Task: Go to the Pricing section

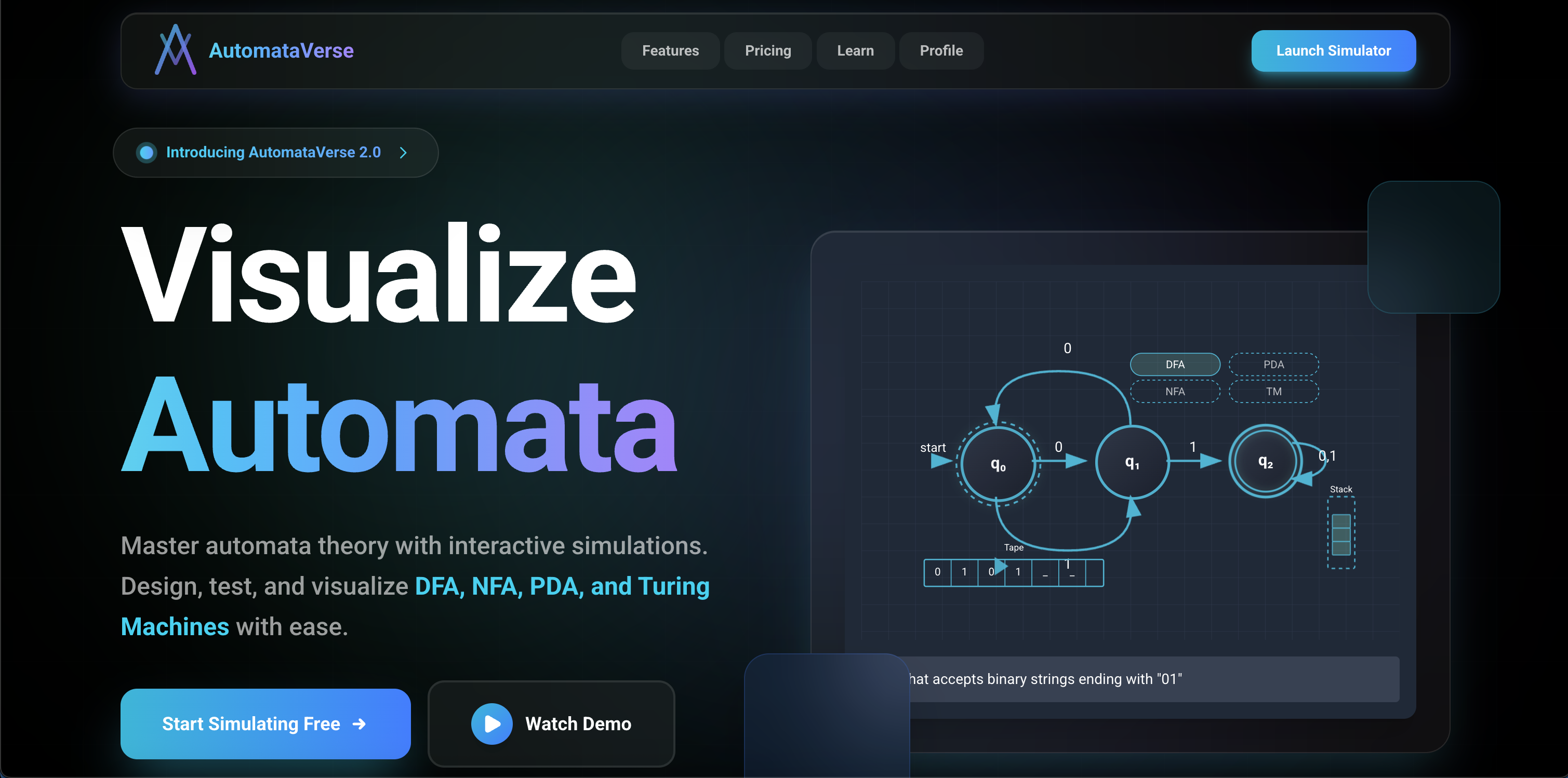Action: coord(767,50)
